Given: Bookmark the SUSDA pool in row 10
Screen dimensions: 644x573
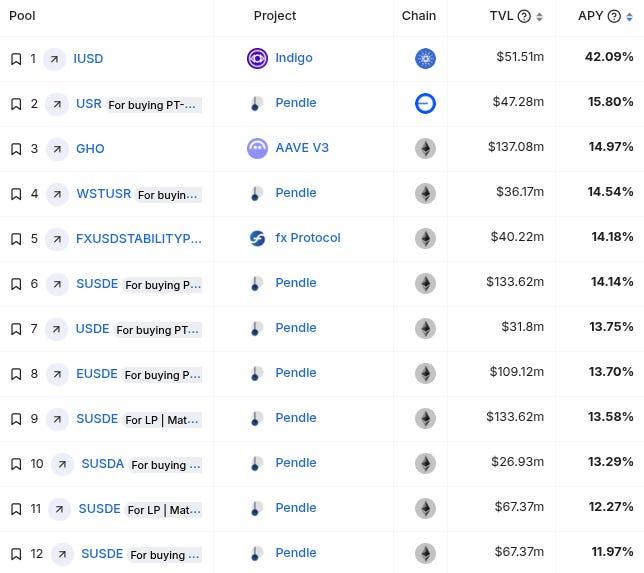Looking at the screenshot, I should pyautogui.click(x=16, y=464).
